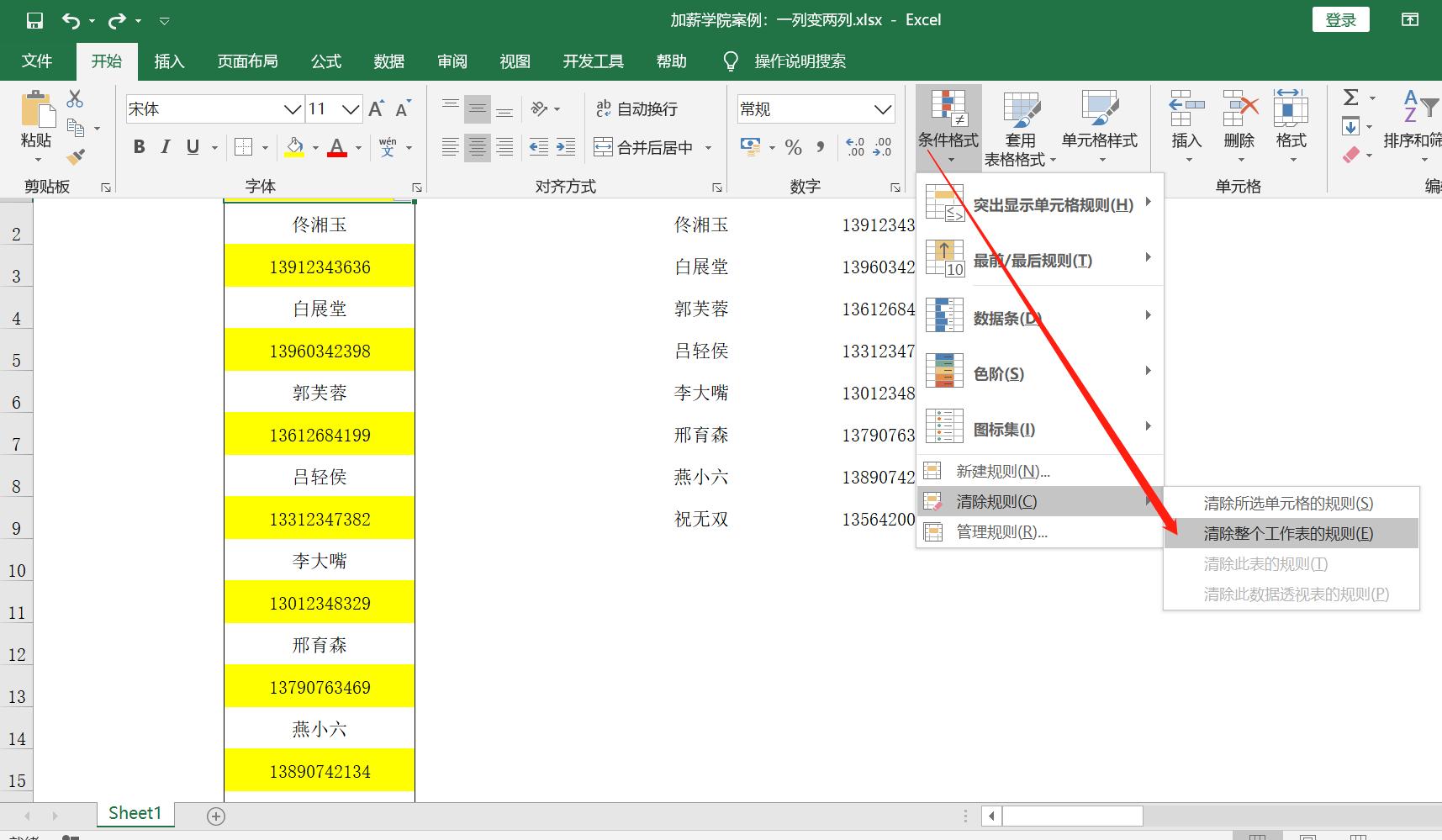1442x840 pixels.
Task: Add a new worksheet with plus button
Action: pyautogui.click(x=215, y=814)
